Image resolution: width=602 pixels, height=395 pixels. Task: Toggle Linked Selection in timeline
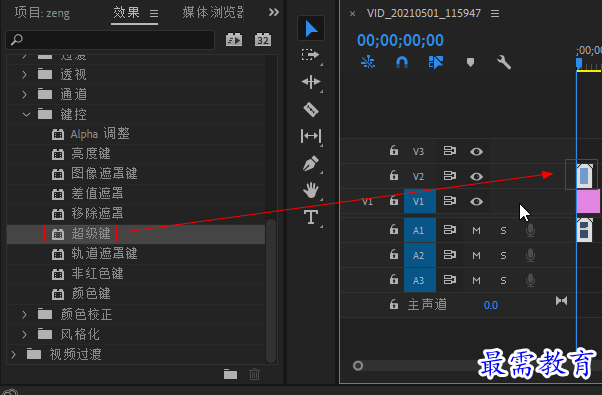click(436, 62)
